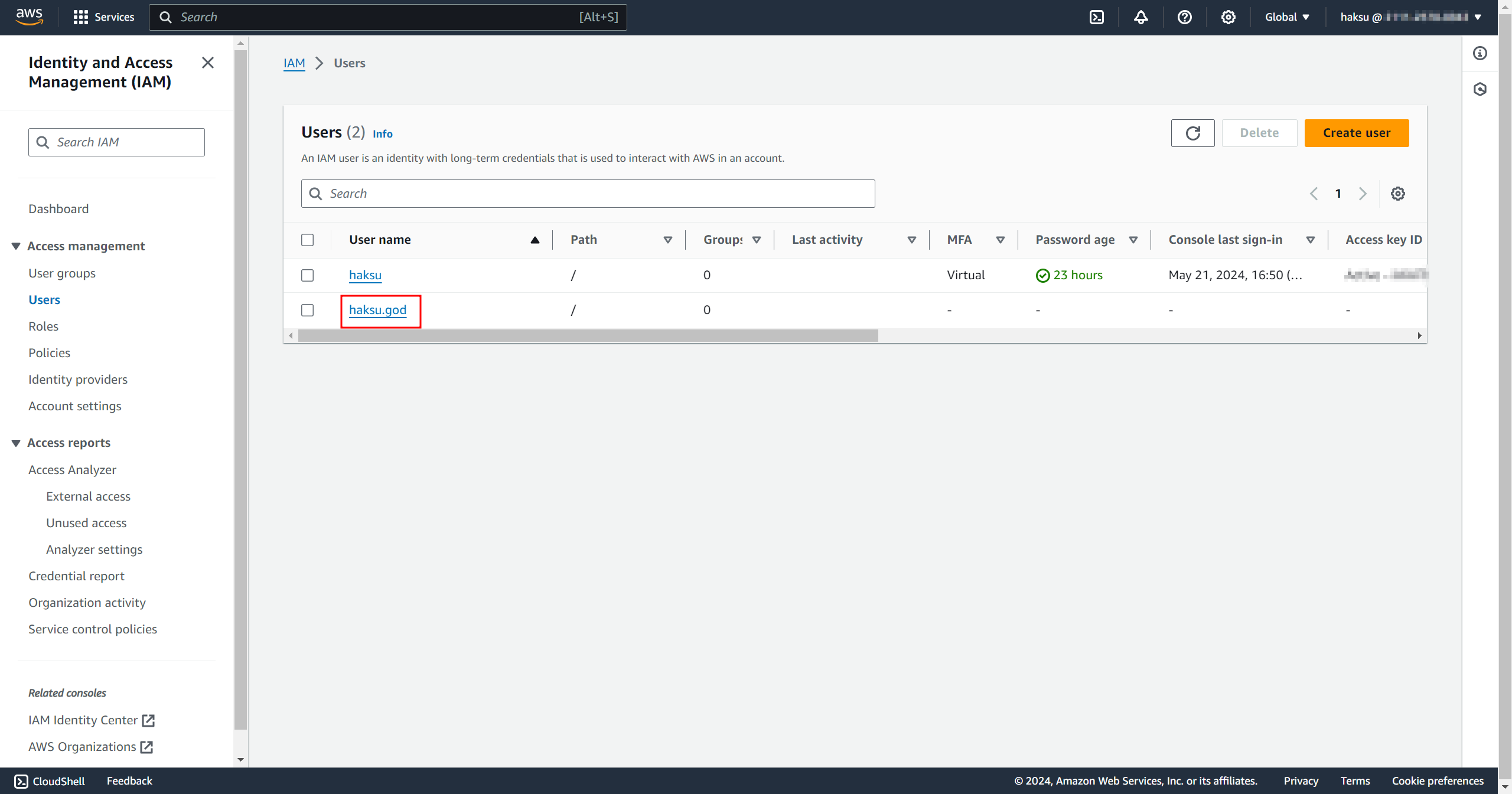Select the haksu.god user checkbox
Viewport: 1512px width, 794px height.
click(x=307, y=311)
